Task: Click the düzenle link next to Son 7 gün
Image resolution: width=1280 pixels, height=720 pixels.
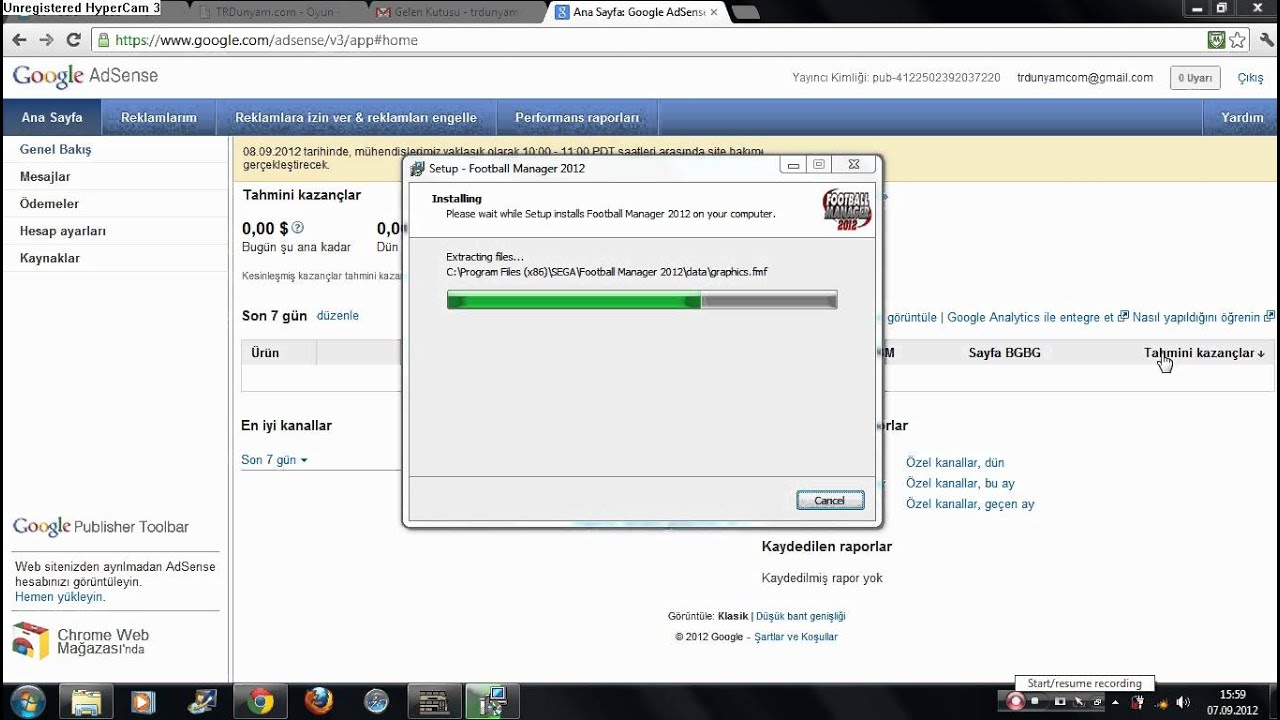Action: (338, 315)
